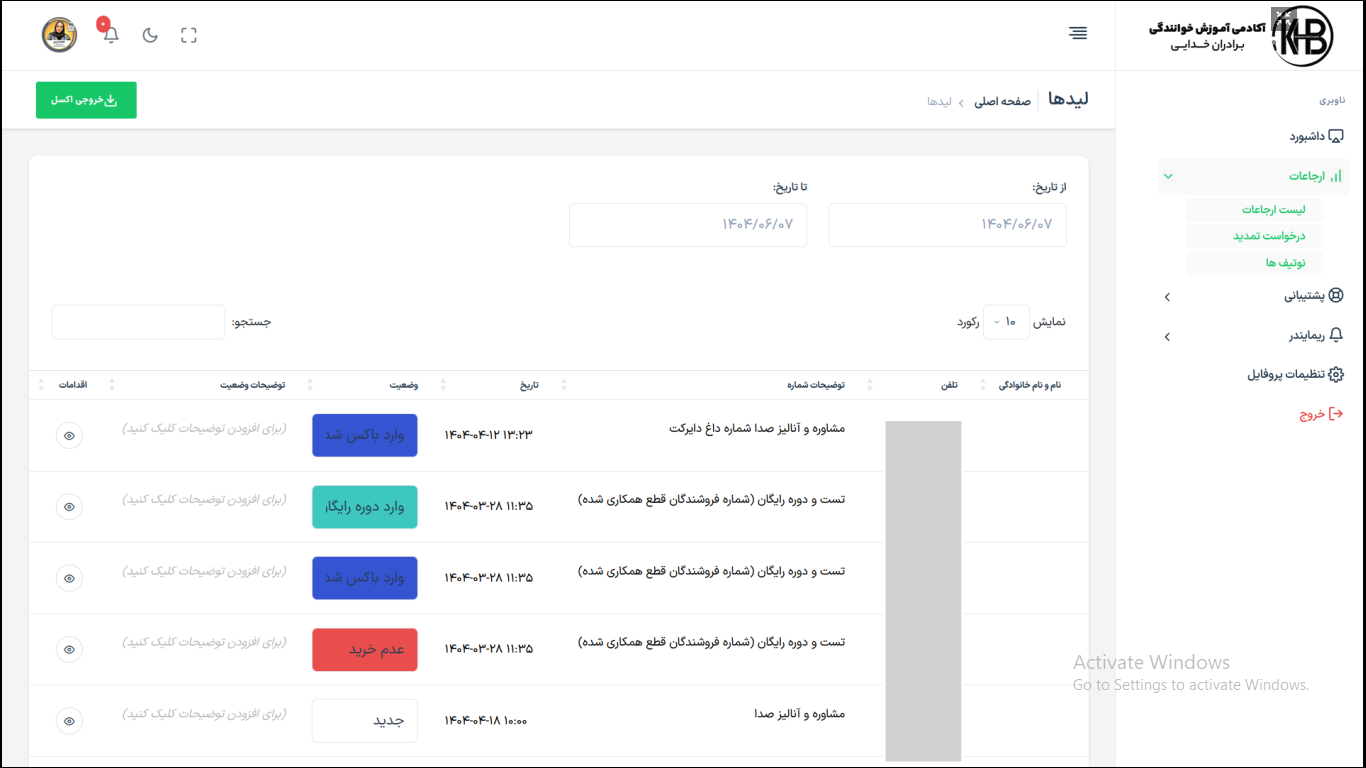Viewport: 1366px width, 768px height.
Task: Click the eye icon for جدید row
Action: click(69, 721)
